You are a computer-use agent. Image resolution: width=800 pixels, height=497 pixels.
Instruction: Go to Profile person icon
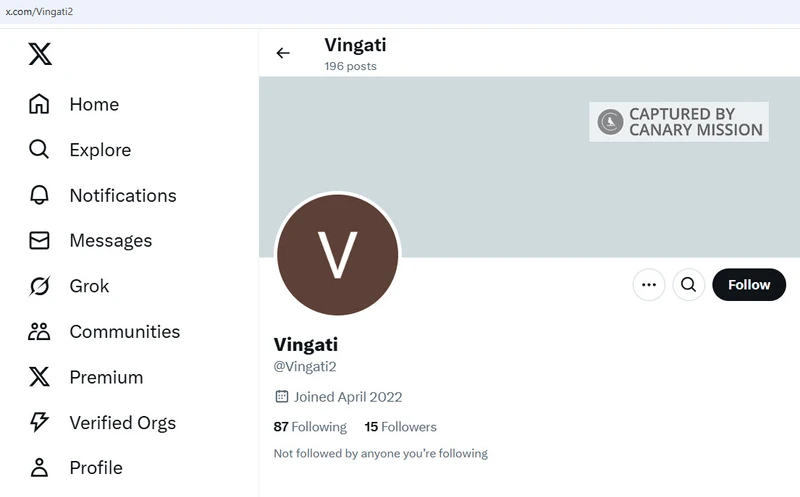(x=39, y=467)
